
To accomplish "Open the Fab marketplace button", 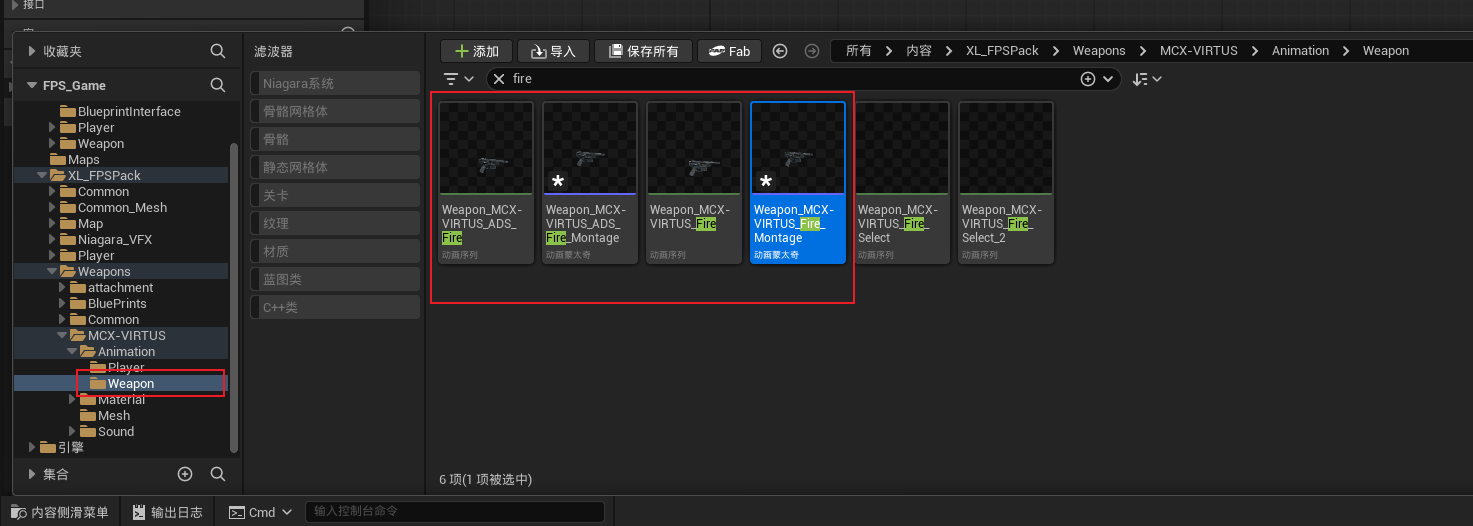I will 729,51.
